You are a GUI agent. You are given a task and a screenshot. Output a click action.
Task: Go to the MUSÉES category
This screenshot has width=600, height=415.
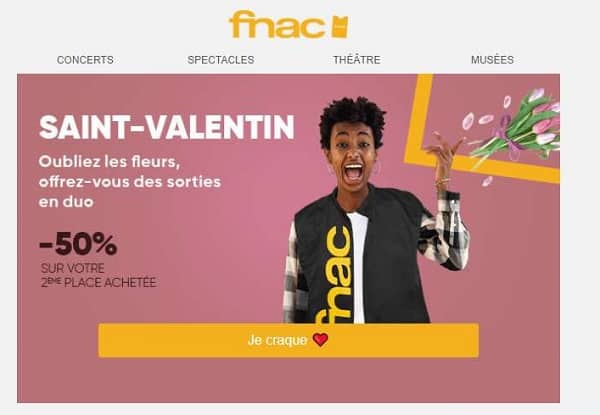point(492,60)
